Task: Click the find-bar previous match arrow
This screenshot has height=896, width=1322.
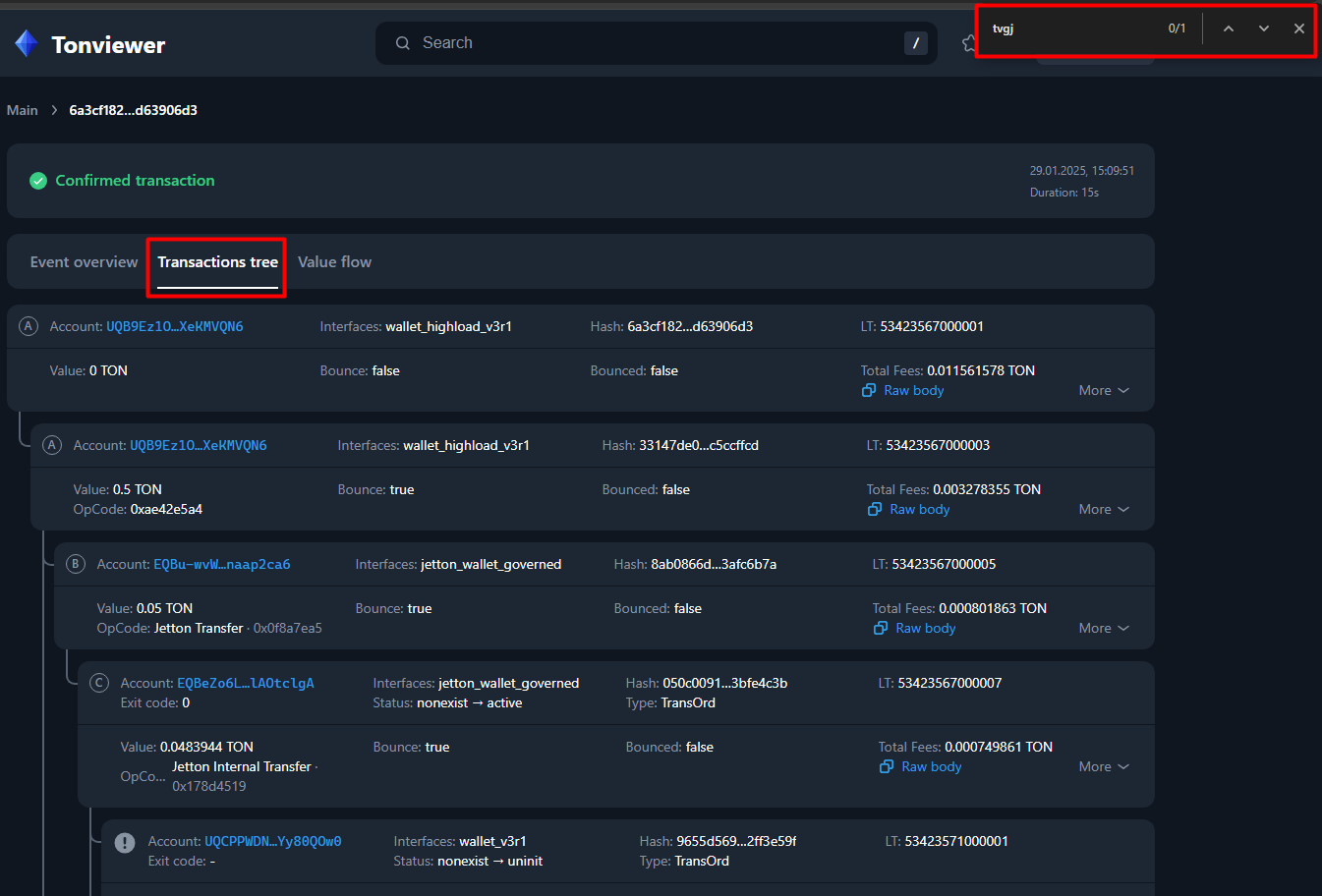Action: click(1229, 28)
